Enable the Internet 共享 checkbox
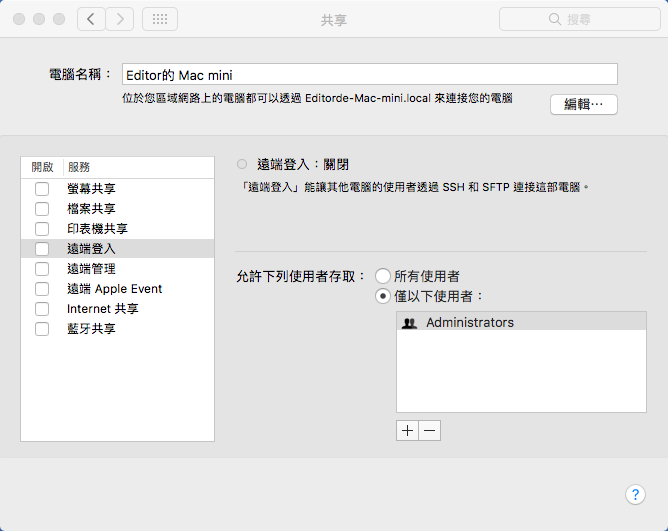 tap(42, 309)
